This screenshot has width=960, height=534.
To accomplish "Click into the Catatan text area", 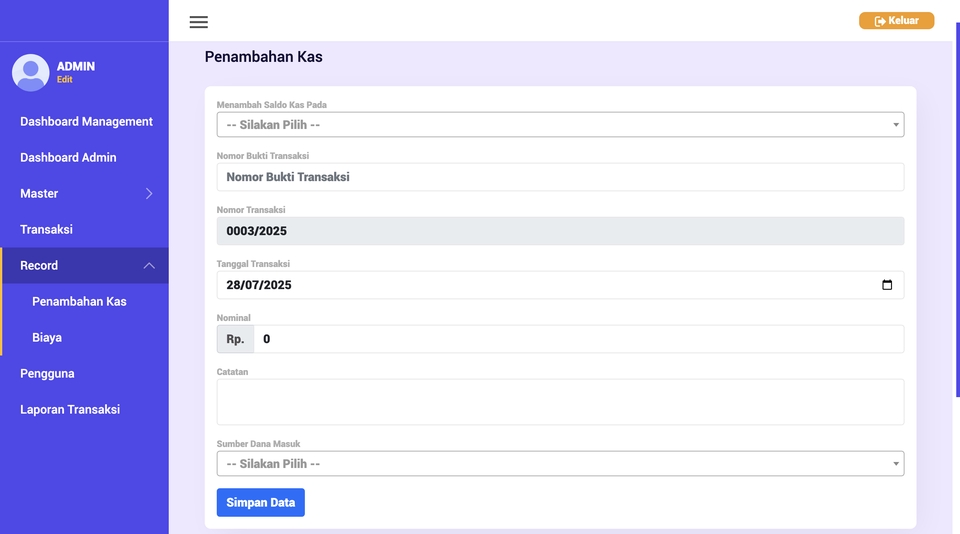I will coord(560,402).
